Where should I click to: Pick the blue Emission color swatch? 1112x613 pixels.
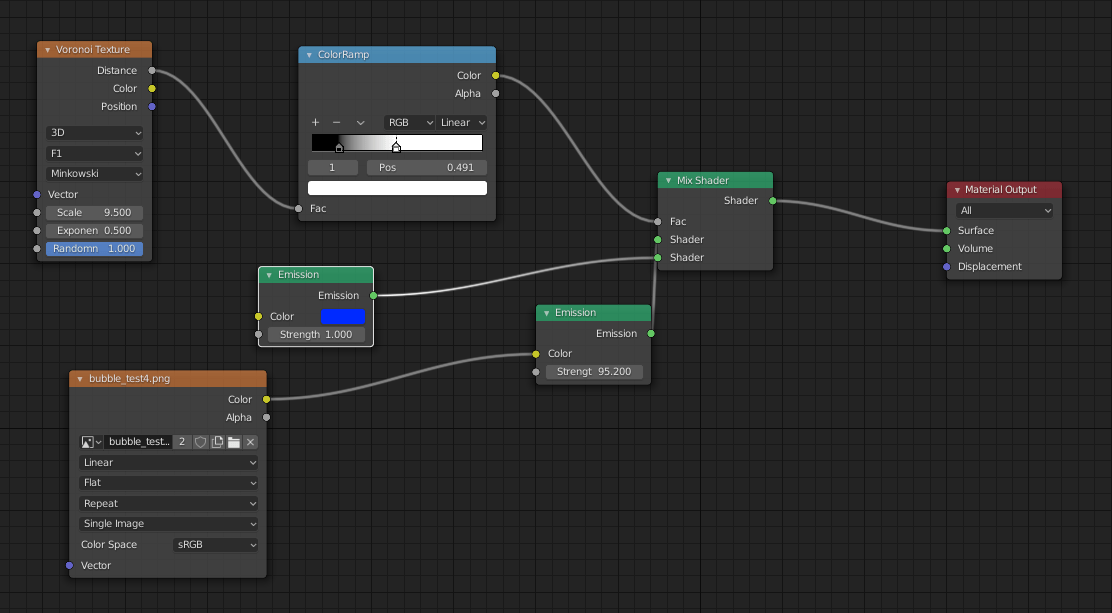[344, 316]
